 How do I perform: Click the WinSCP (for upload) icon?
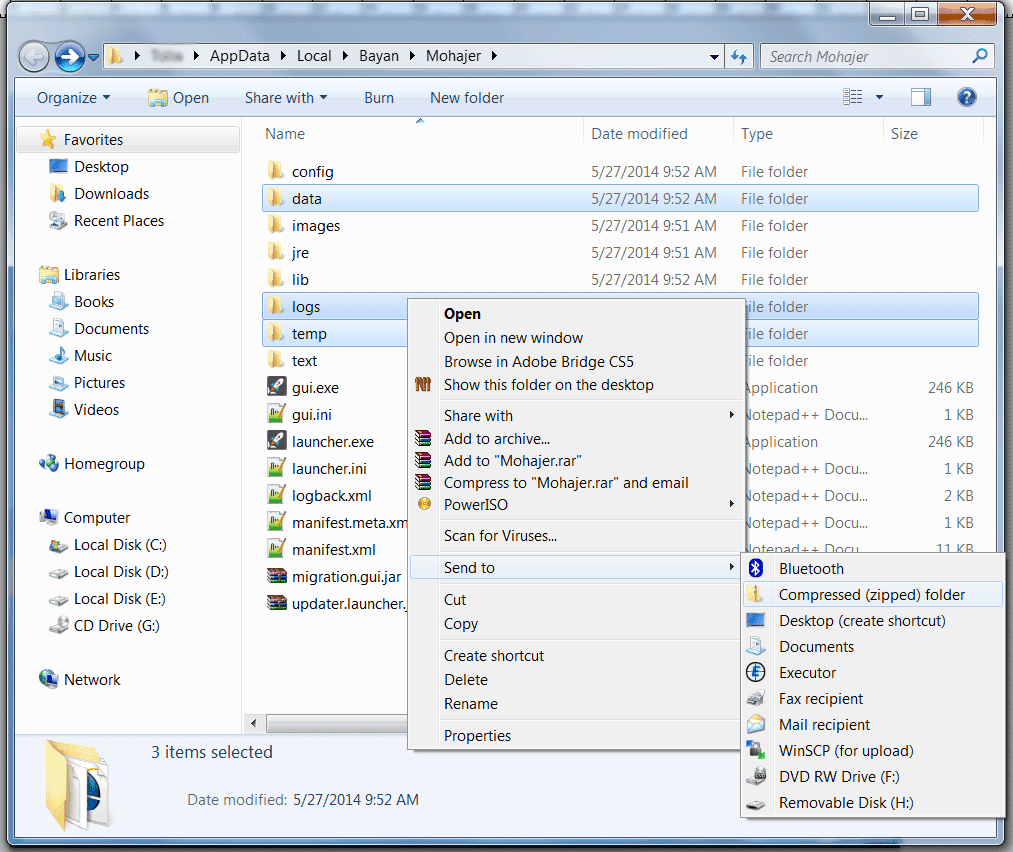pos(757,751)
